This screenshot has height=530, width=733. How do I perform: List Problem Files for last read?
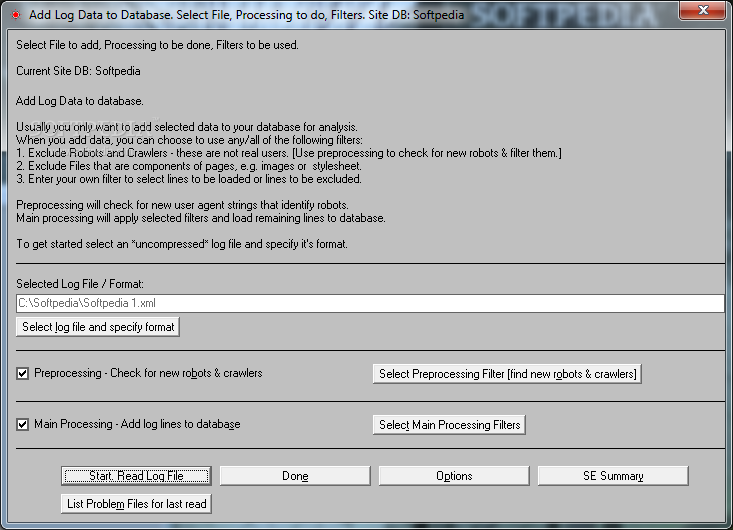136,504
